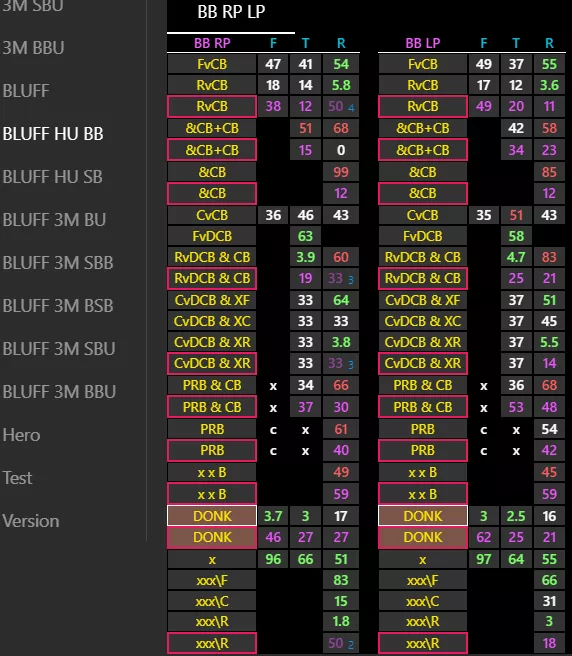
Task: Click the 63 turn value in BB RP FvDCB
Action: [305, 236]
